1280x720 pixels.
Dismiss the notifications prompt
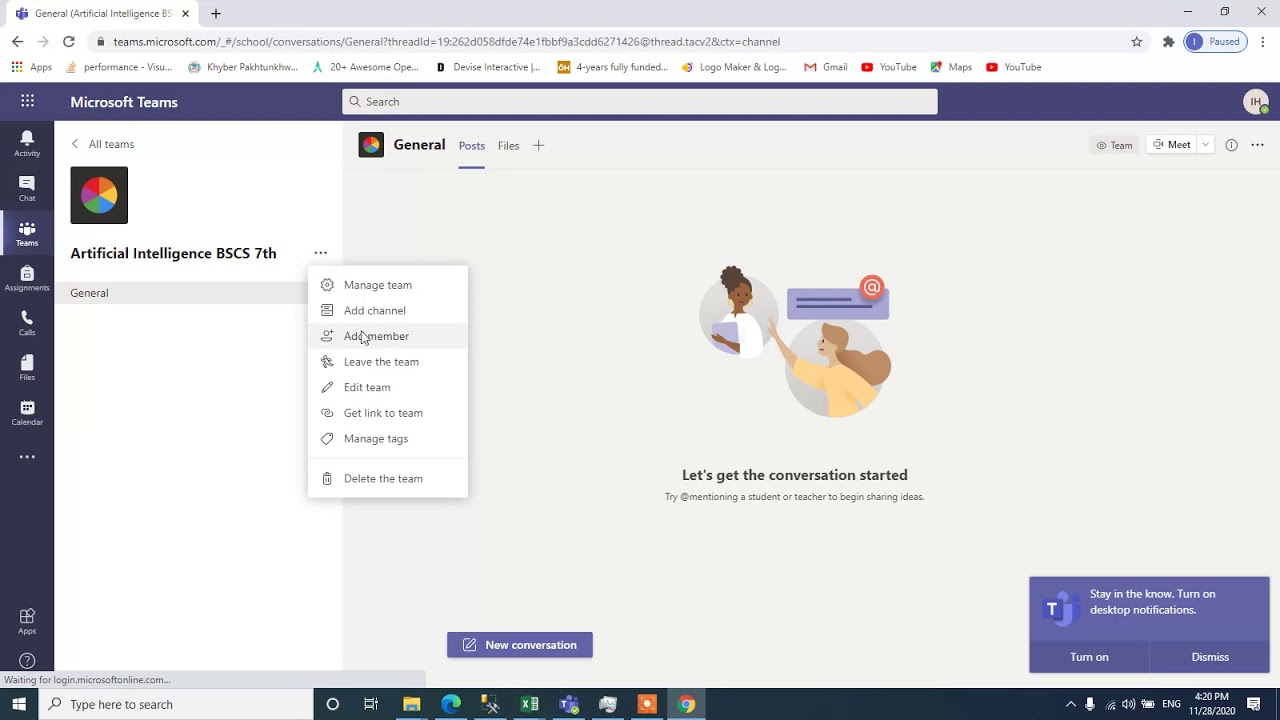click(x=1210, y=657)
